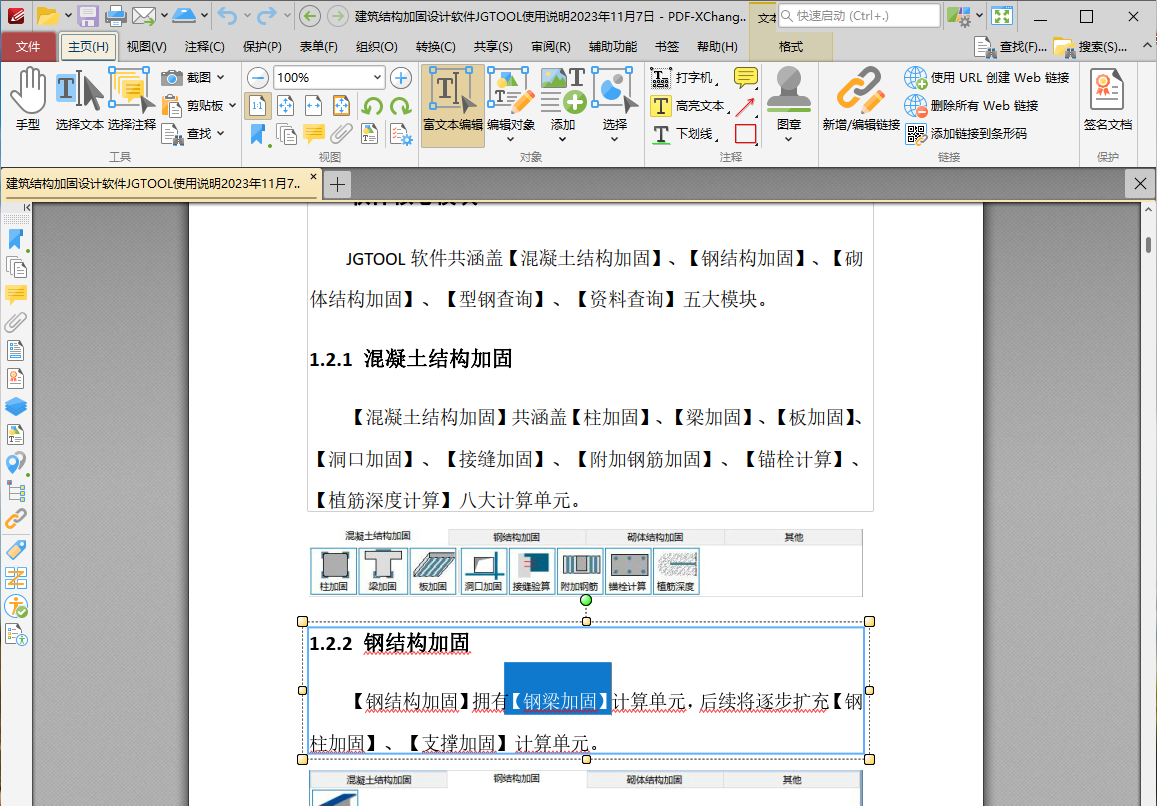The width and height of the screenshot is (1157, 806).
Task: Open the Layers pane in the sidebar
Action: (16, 407)
